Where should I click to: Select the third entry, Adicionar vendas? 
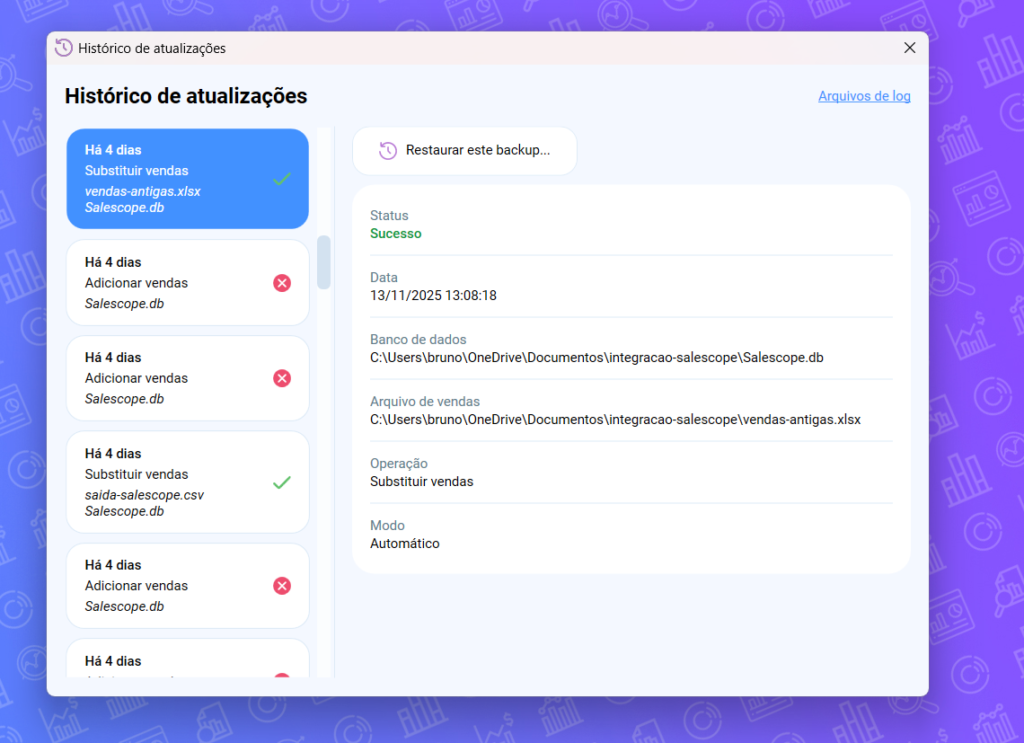(170, 378)
